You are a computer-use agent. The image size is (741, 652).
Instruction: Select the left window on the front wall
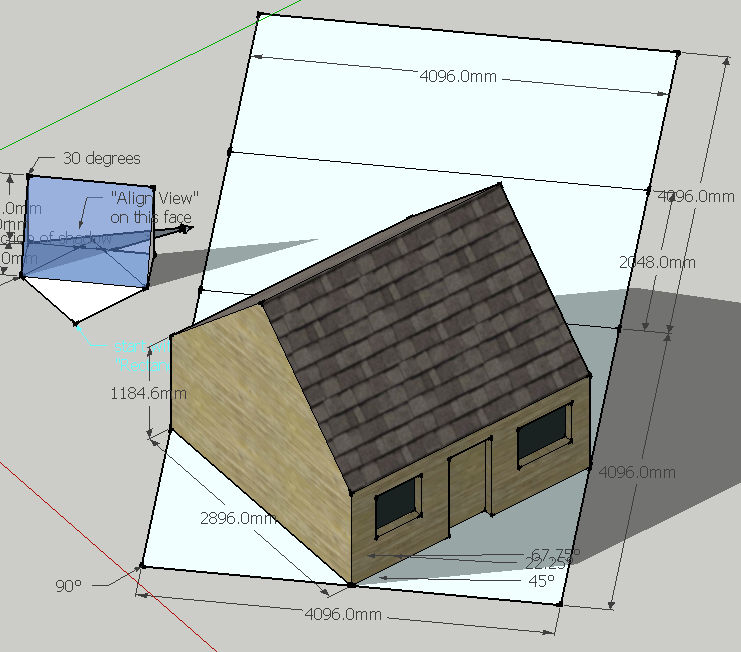pos(396,505)
